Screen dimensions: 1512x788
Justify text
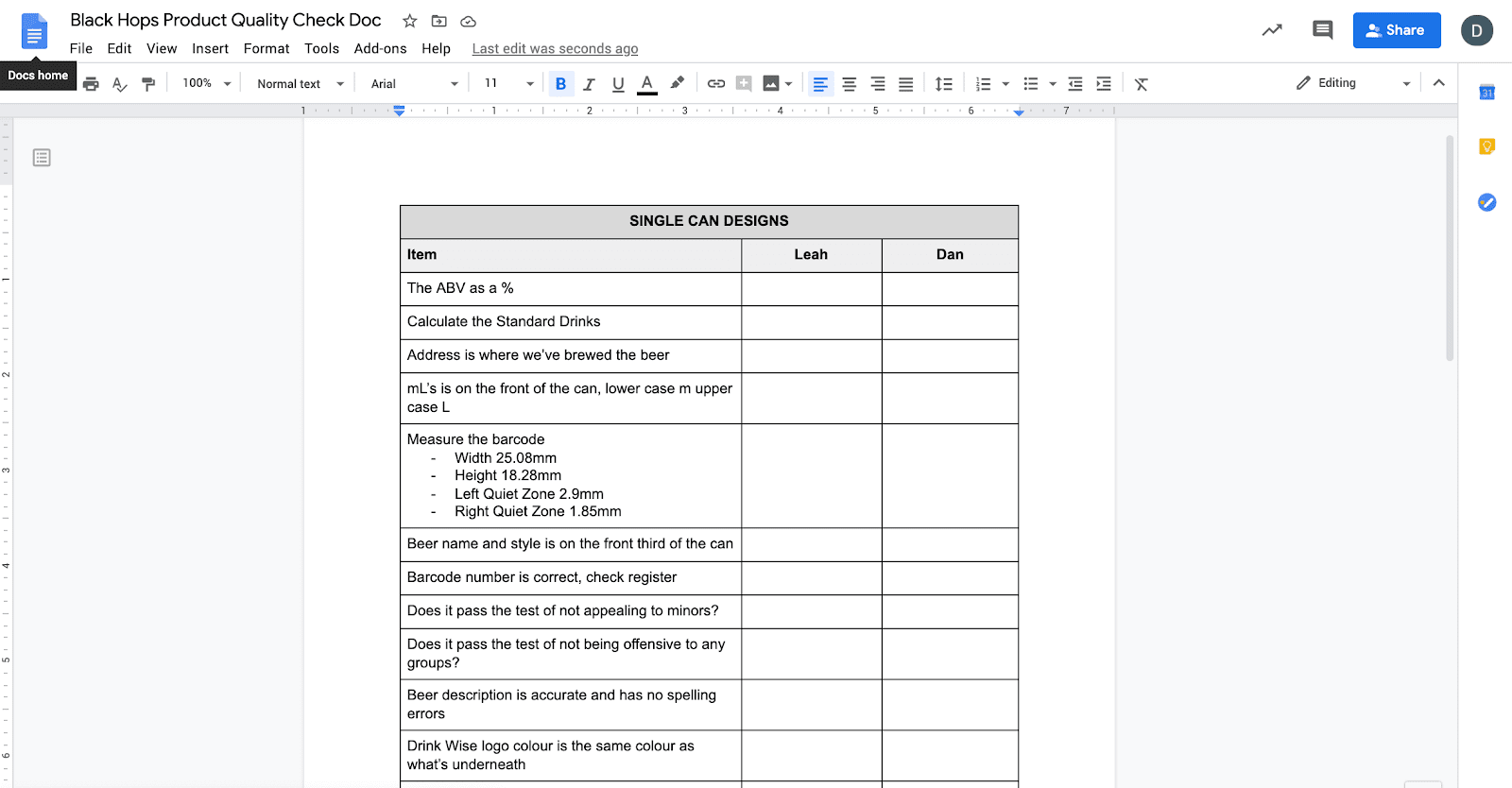[905, 84]
